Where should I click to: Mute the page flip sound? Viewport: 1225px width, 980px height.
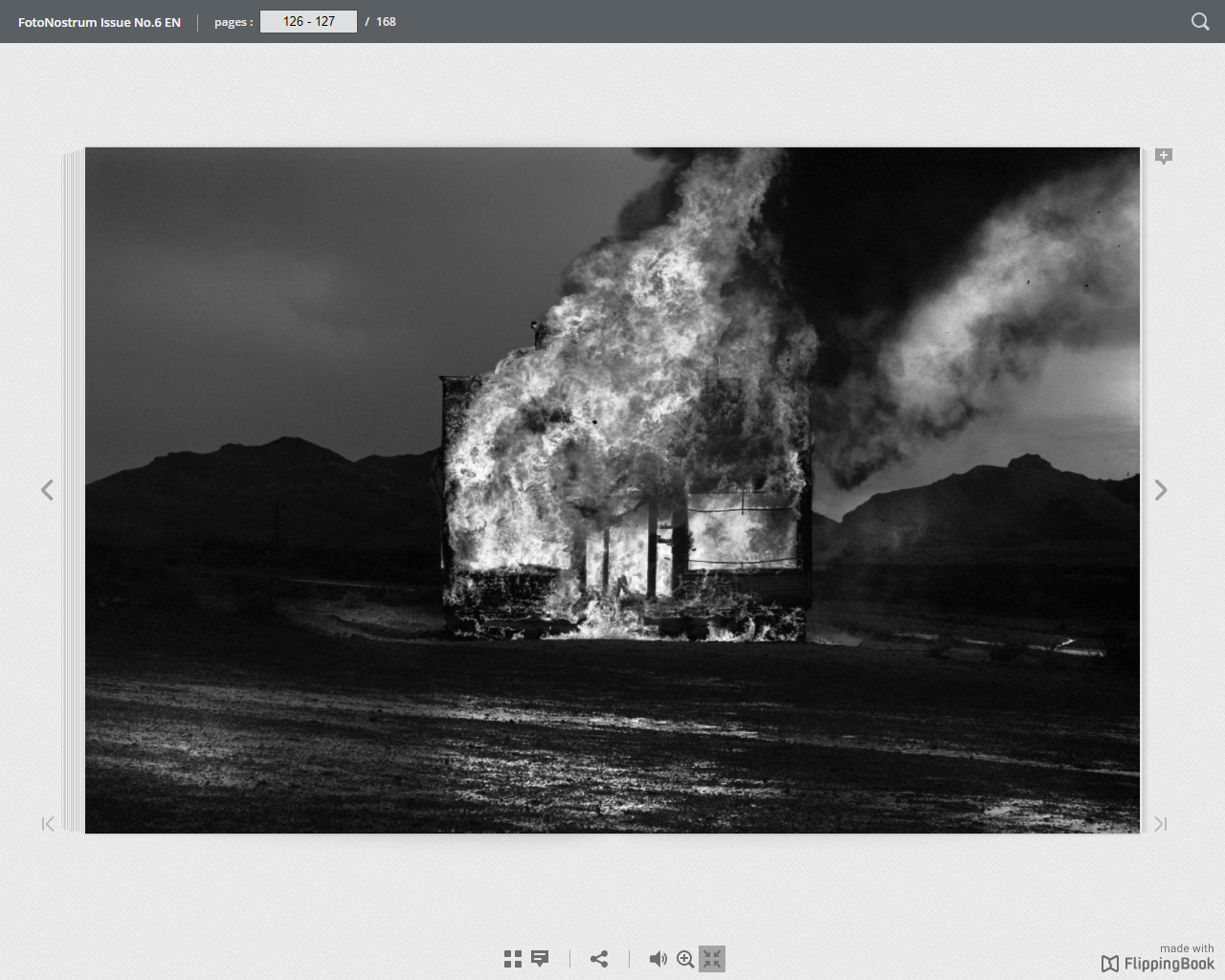657,959
